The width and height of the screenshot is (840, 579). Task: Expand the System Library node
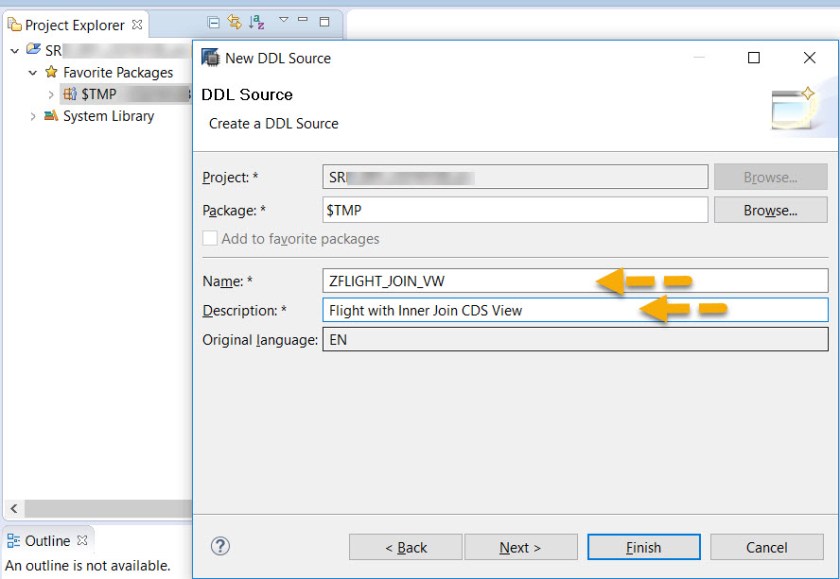tap(33, 116)
